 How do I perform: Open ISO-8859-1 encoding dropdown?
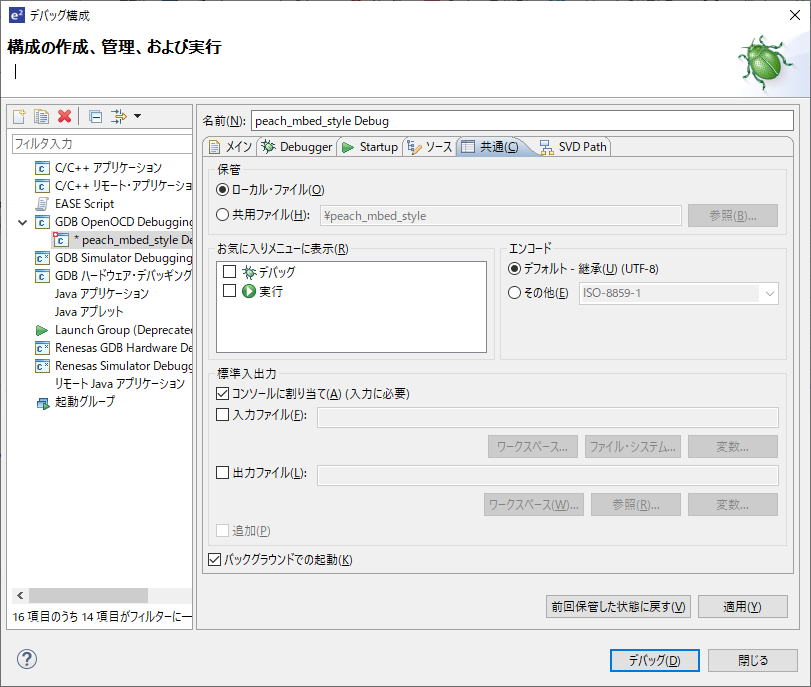tap(679, 293)
